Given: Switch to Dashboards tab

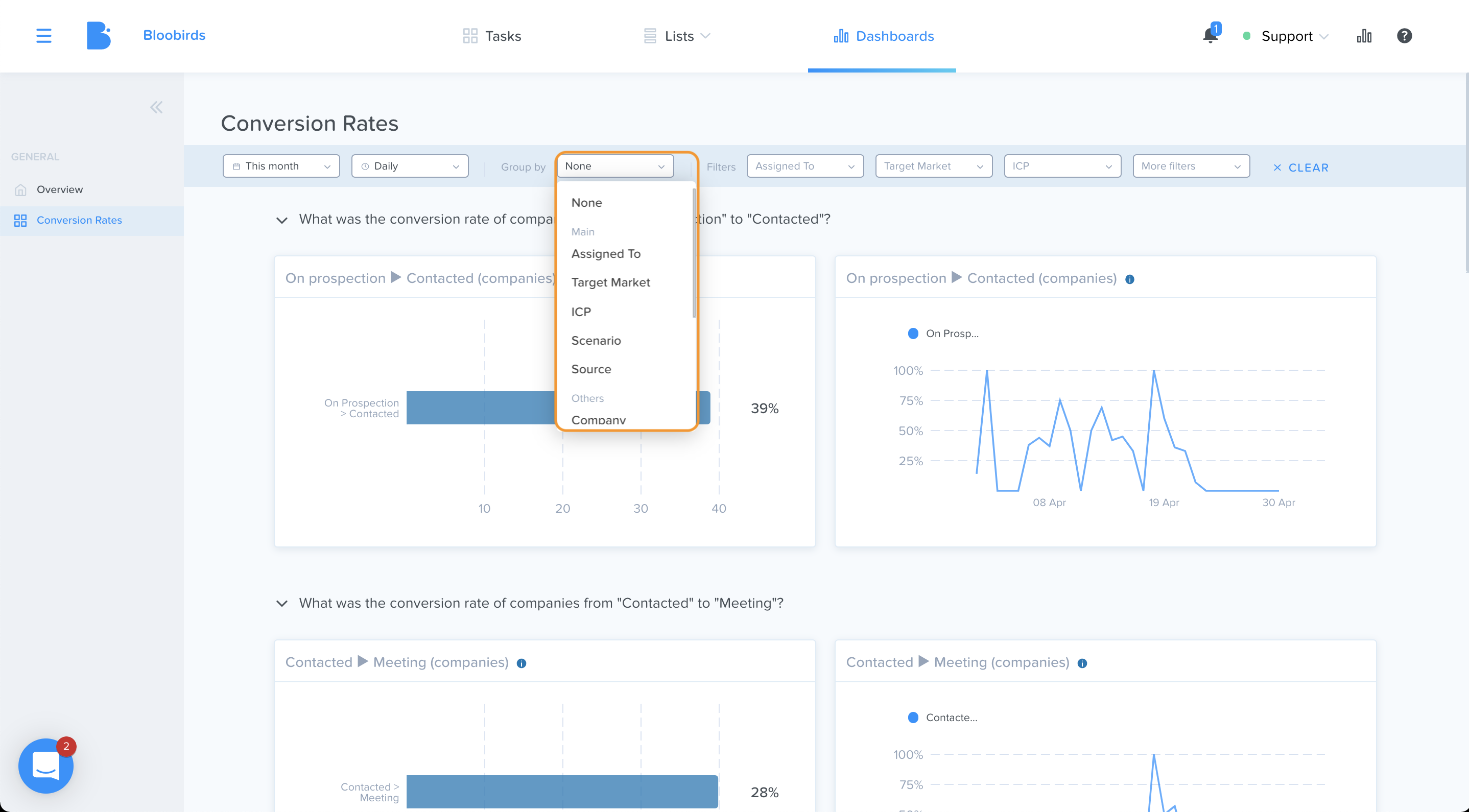Looking at the screenshot, I should 883,36.
